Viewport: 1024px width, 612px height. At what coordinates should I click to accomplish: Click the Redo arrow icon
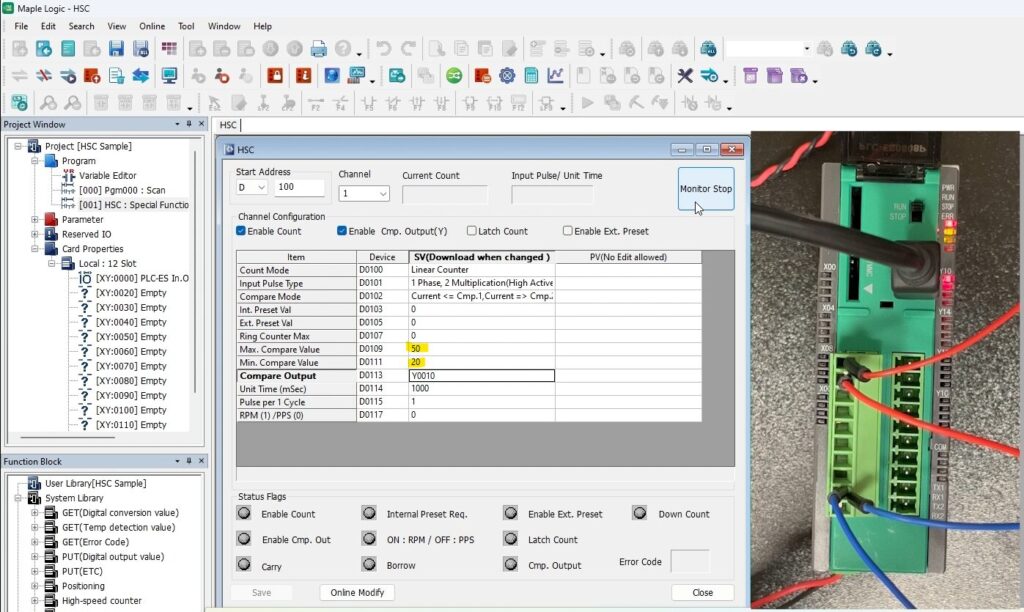pos(408,49)
